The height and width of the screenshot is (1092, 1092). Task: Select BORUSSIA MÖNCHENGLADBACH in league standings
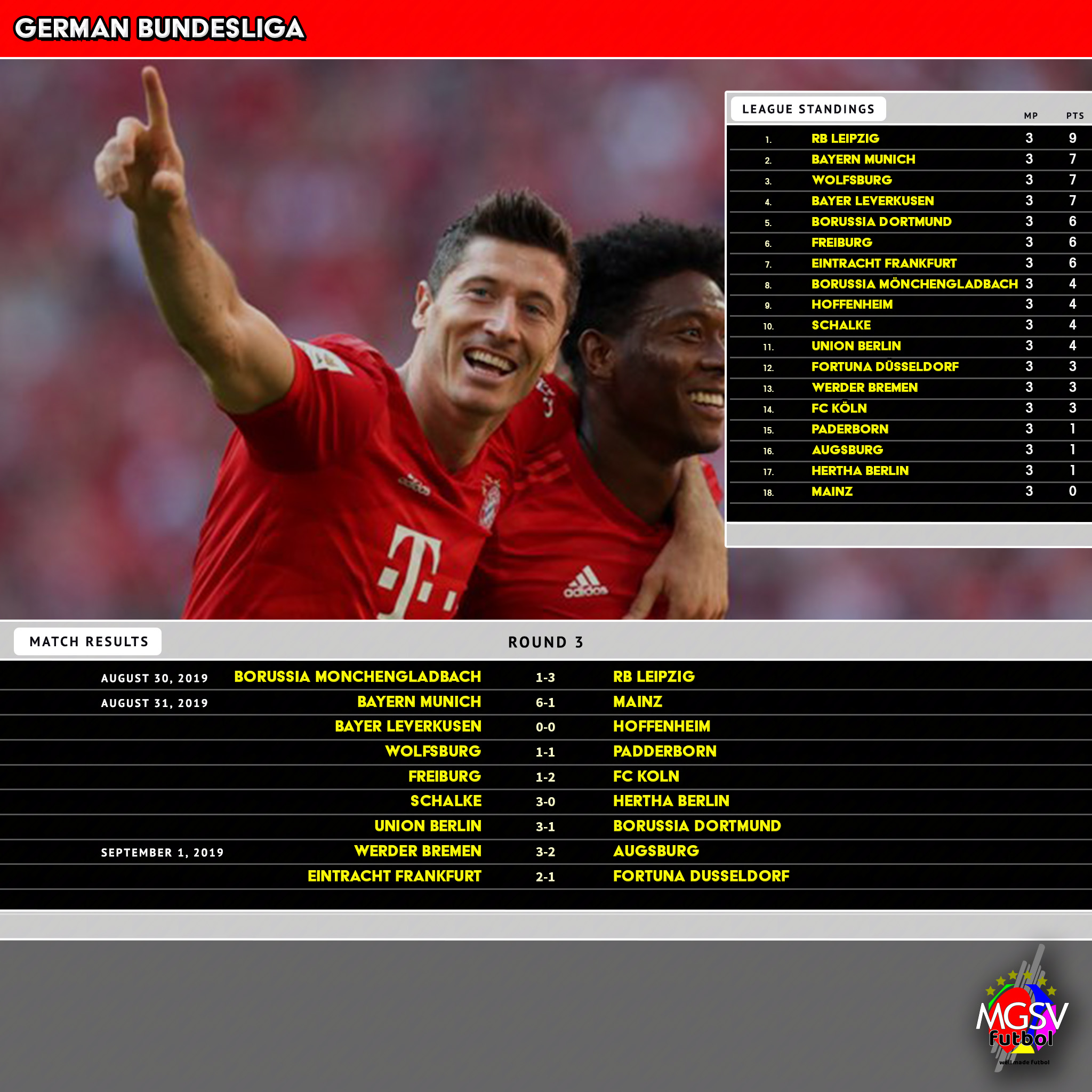[914, 284]
